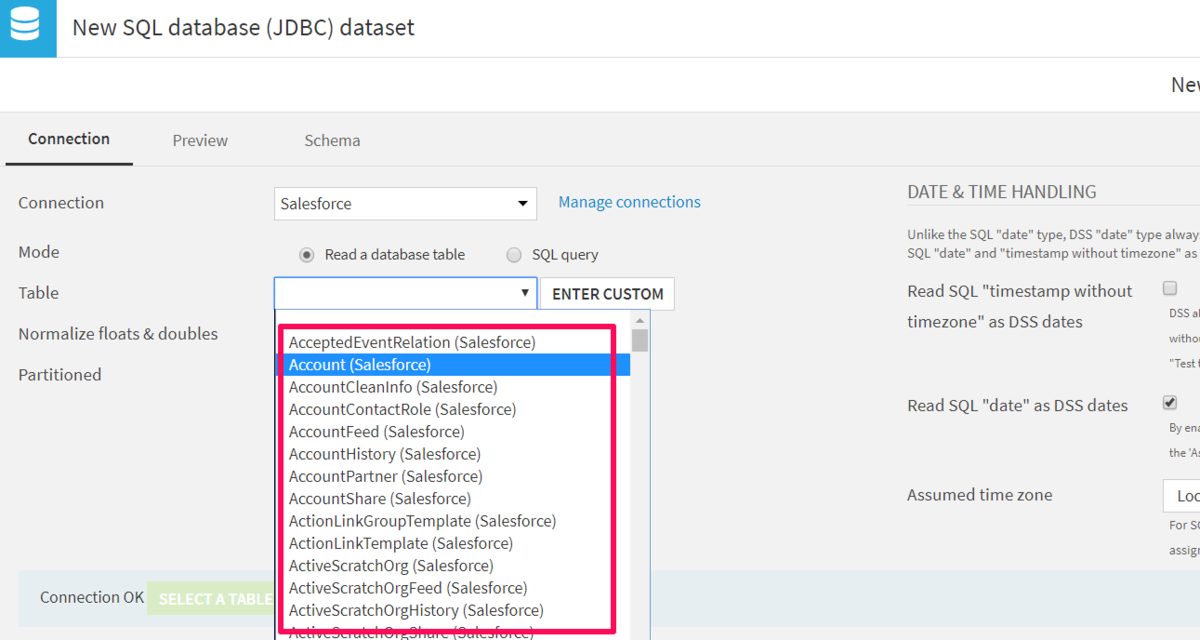Screen dimensions: 1200x640
Task: Click the database dataset icon in header
Action: [x=25, y=26]
